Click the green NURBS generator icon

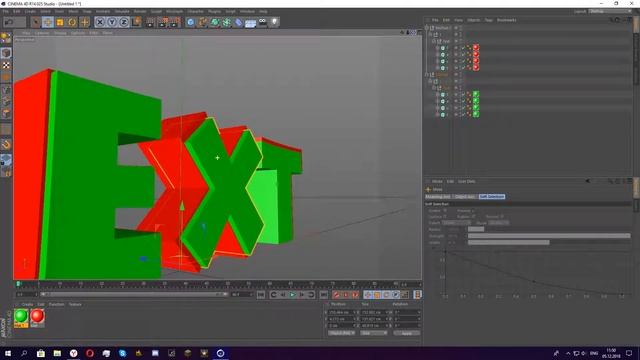[x=214, y=22]
